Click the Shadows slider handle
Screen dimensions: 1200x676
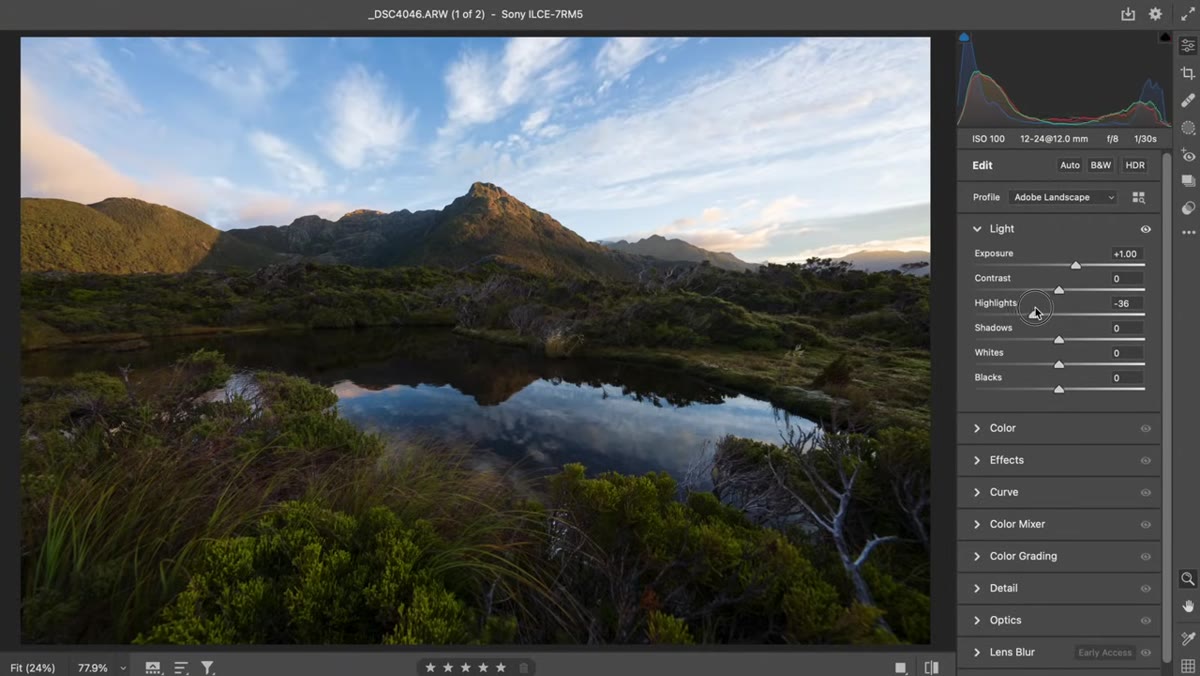pyautogui.click(x=1059, y=340)
